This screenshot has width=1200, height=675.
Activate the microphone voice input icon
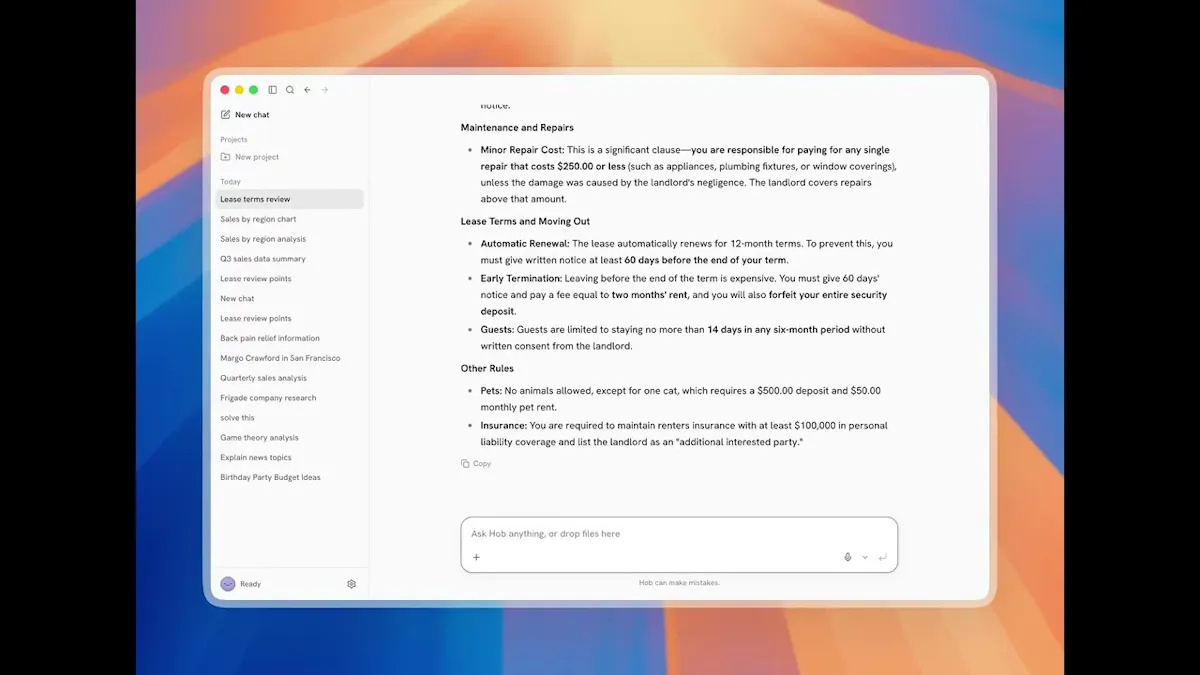click(x=848, y=557)
